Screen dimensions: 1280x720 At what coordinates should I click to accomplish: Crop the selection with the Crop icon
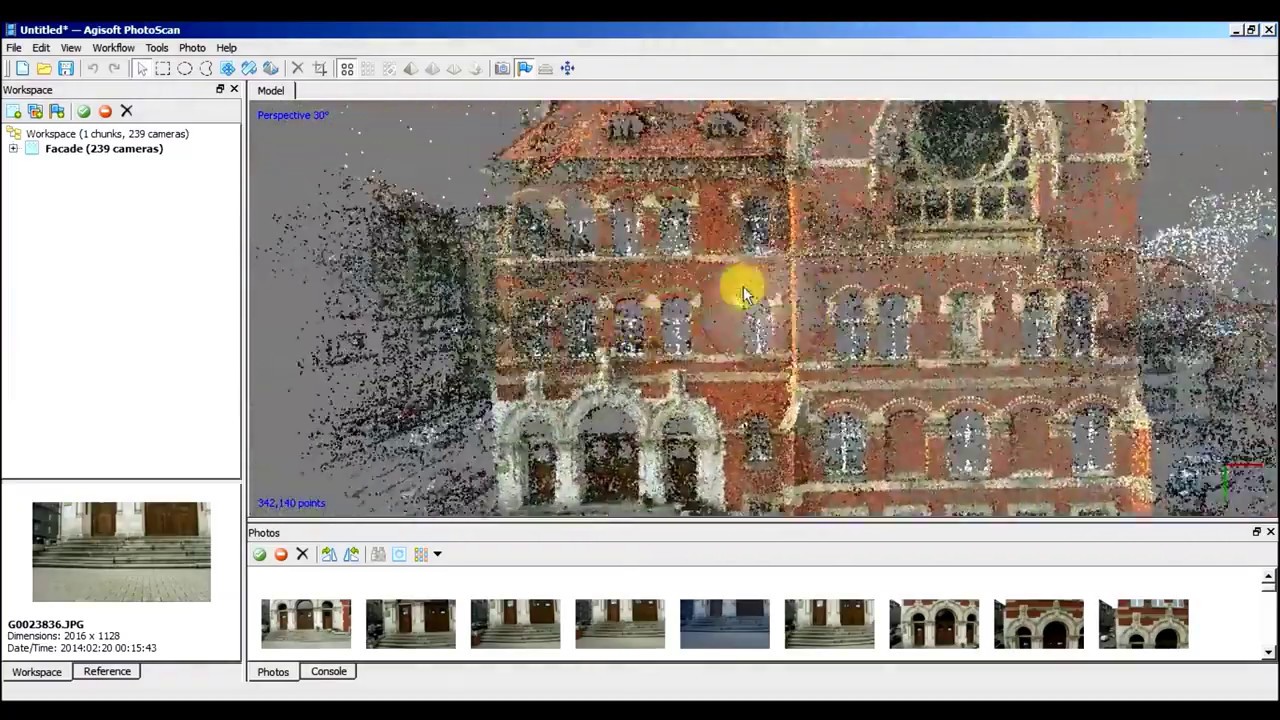click(320, 68)
